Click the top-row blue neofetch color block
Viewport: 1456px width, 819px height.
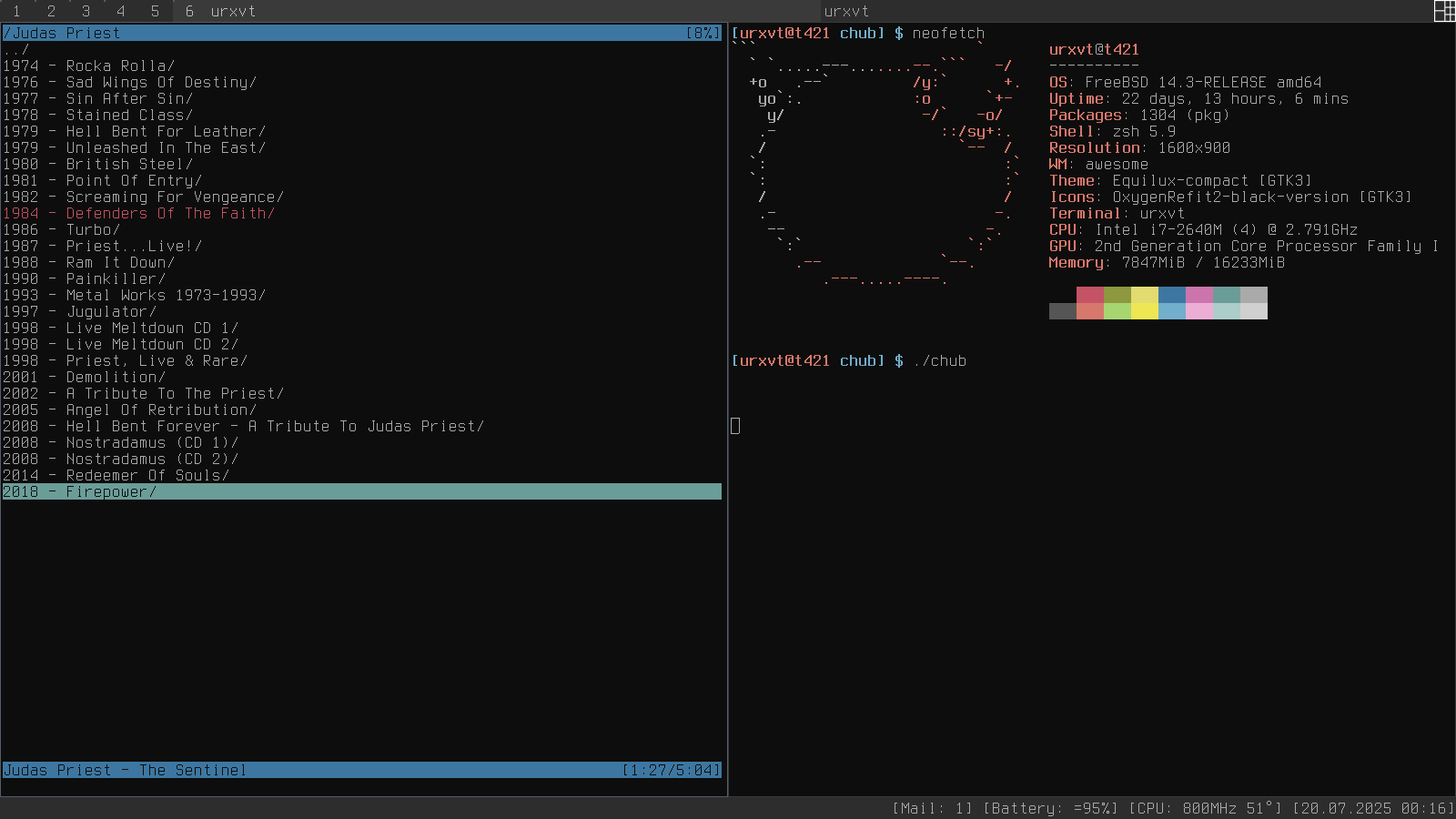(x=1172, y=295)
